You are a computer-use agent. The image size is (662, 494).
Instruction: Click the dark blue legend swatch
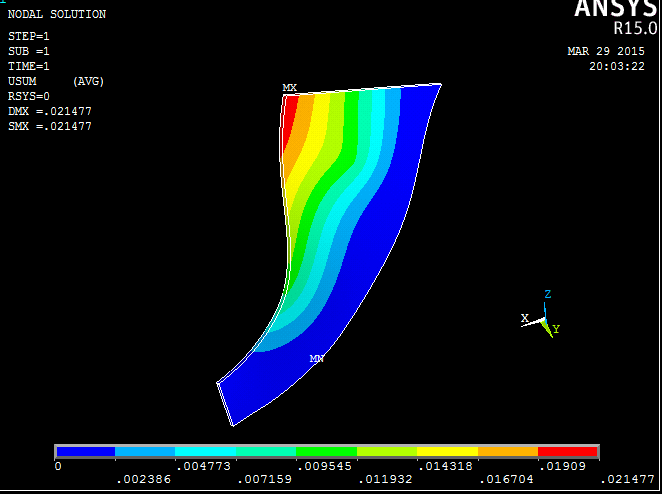pyautogui.click(x=86, y=452)
